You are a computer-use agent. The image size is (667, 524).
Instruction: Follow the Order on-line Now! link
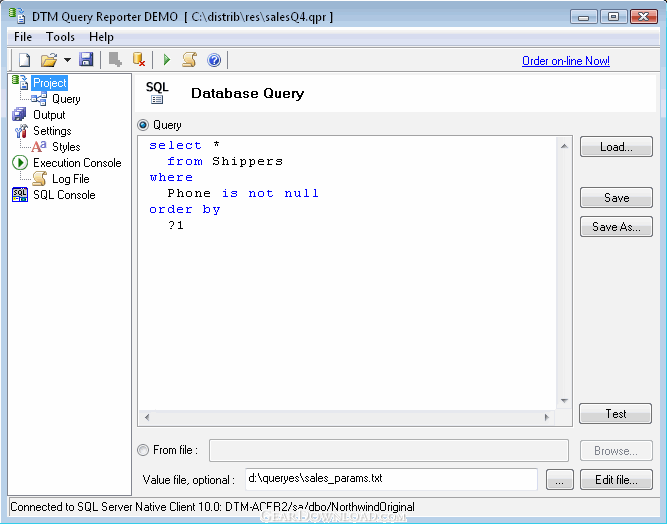(566, 61)
